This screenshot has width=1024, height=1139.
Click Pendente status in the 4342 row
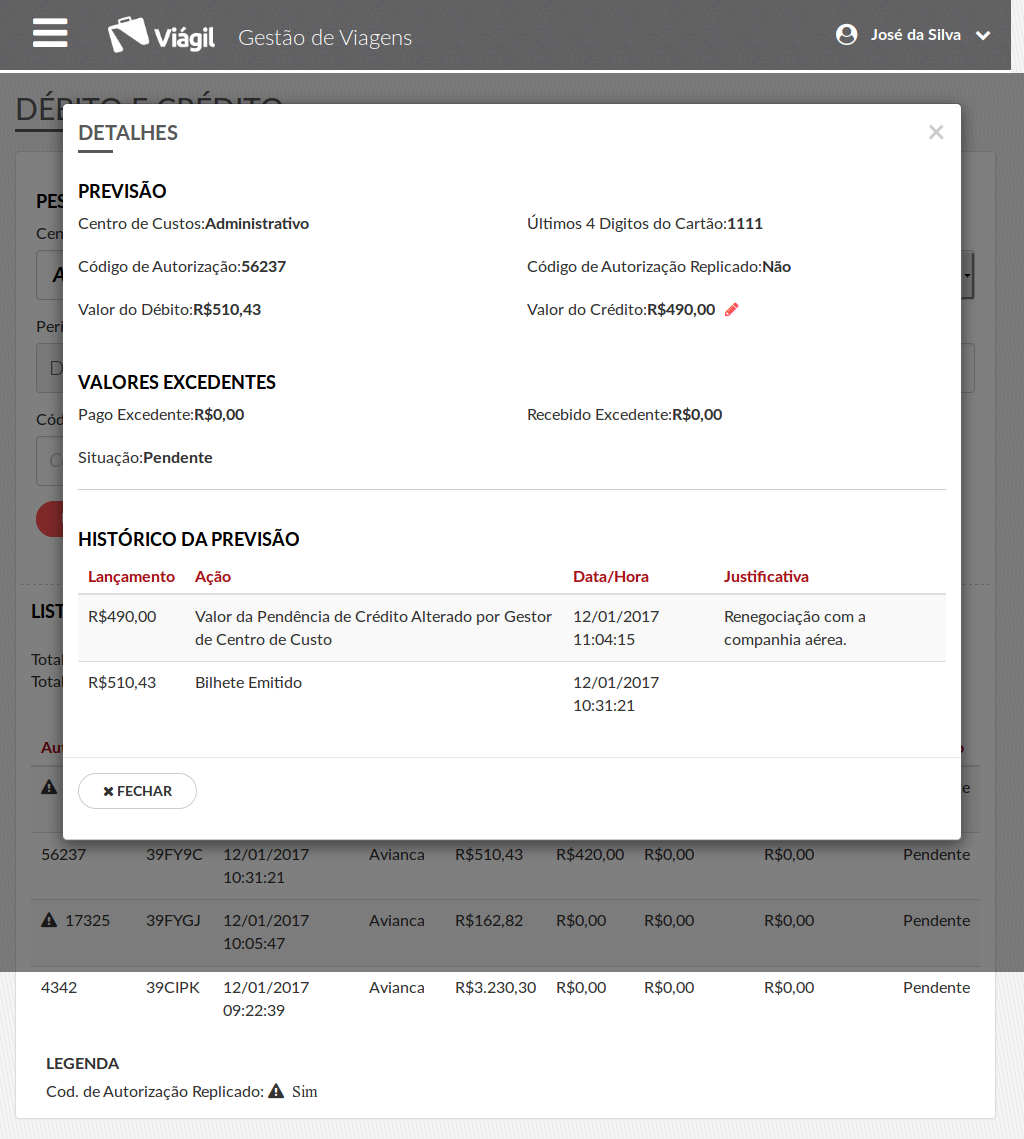click(x=936, y=987)
